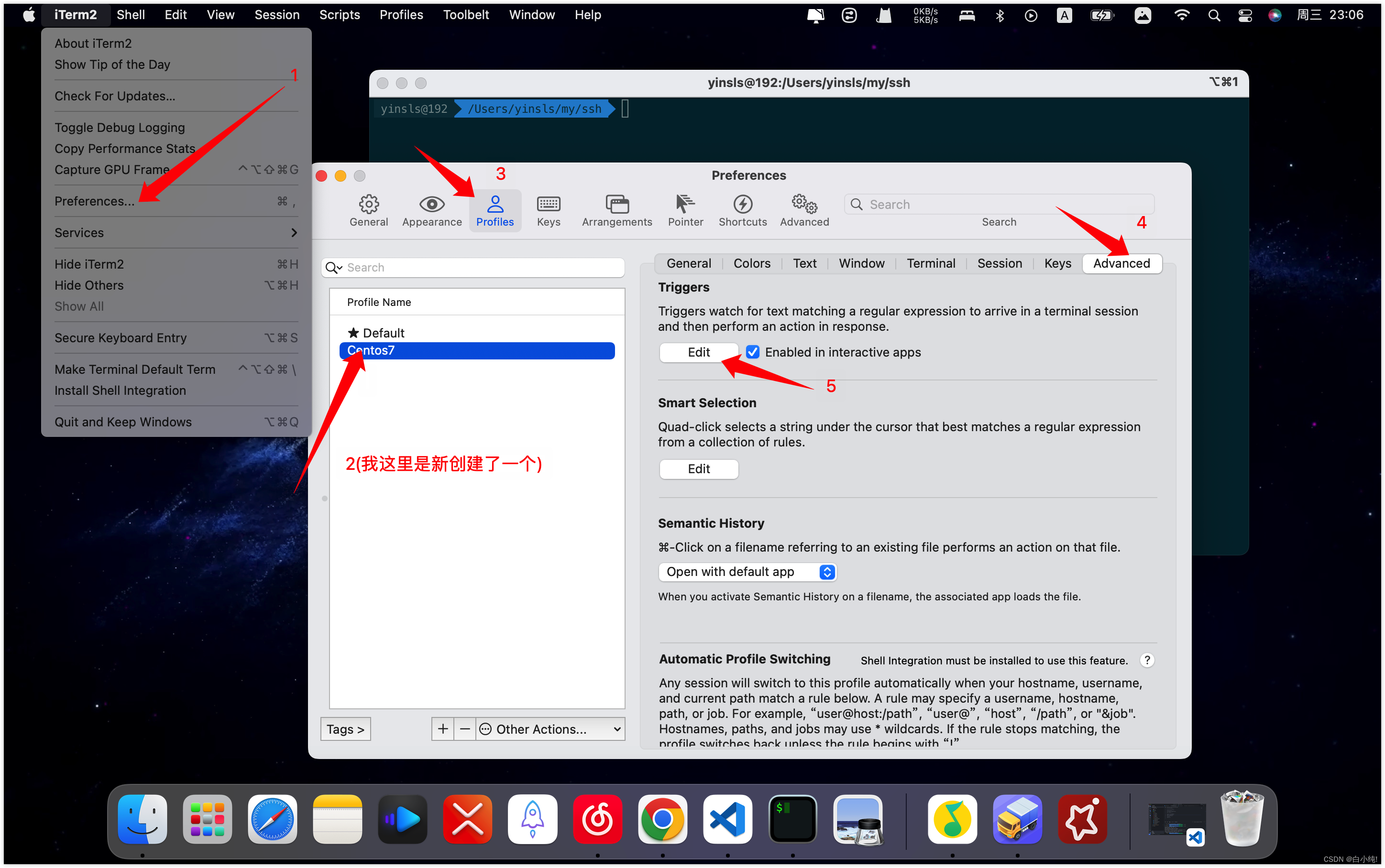Open Launchpad from the Dock
This screenshot has width=1385, height=868.
point(207,819)
